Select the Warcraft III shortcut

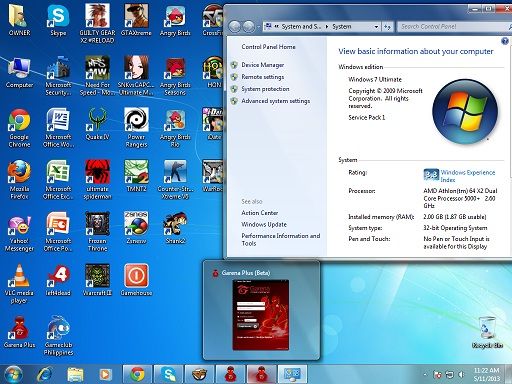tap(97, 280)
